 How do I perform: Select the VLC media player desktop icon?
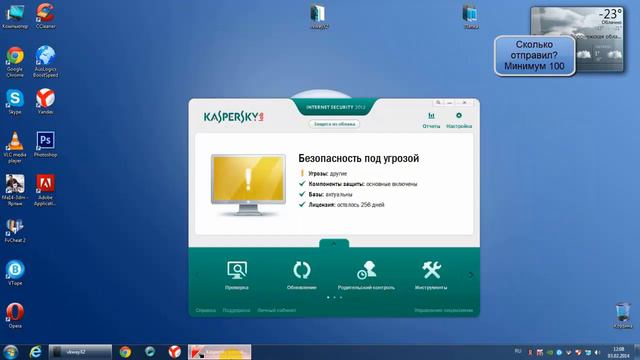coord(15,147)
